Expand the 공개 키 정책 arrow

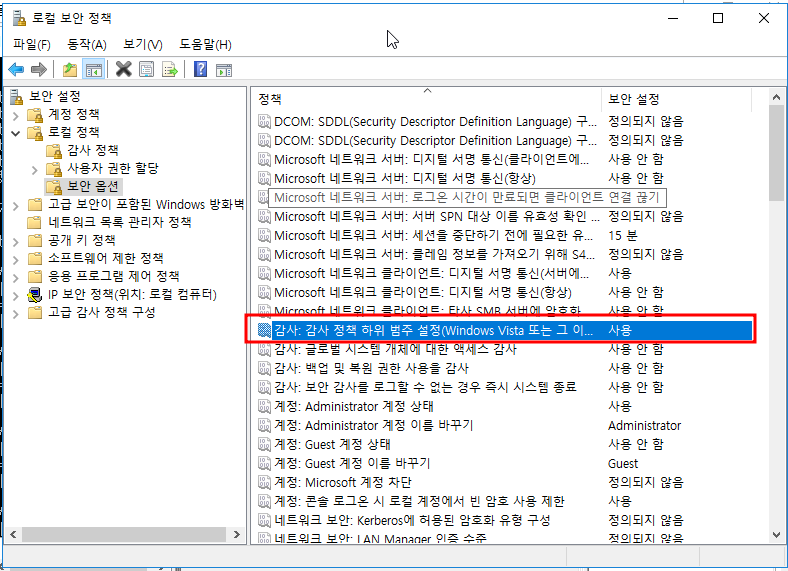16,242
